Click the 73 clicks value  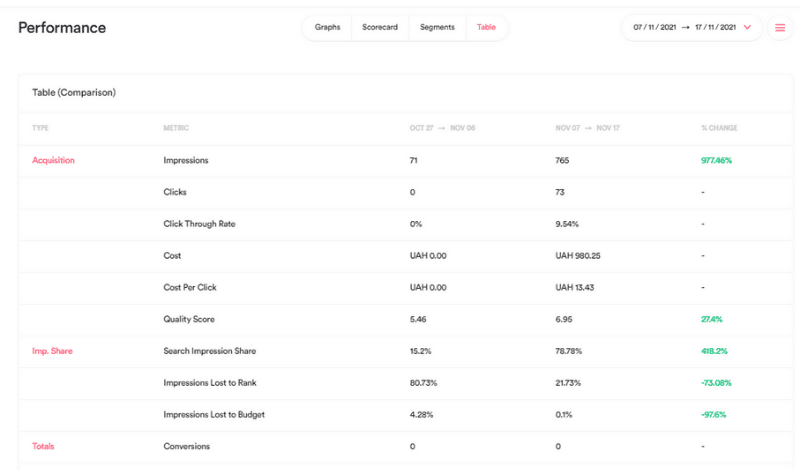coord(560,192)
